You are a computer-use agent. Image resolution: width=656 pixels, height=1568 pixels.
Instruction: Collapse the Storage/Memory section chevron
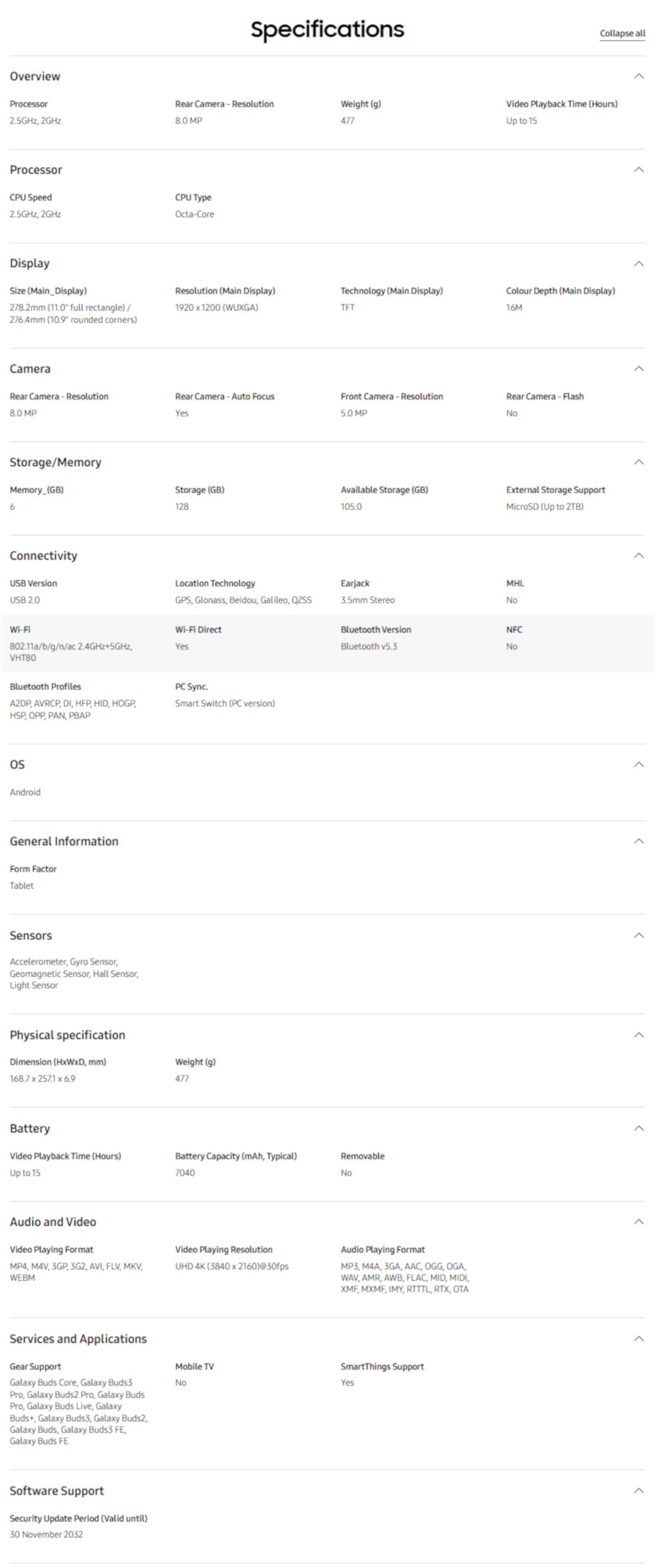(639, 462)
